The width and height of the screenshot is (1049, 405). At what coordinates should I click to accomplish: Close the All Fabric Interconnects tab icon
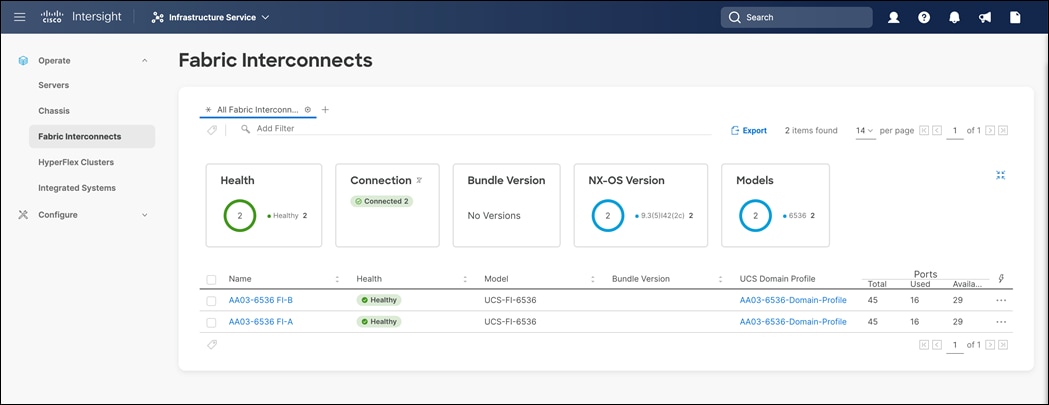pos(308,109)
